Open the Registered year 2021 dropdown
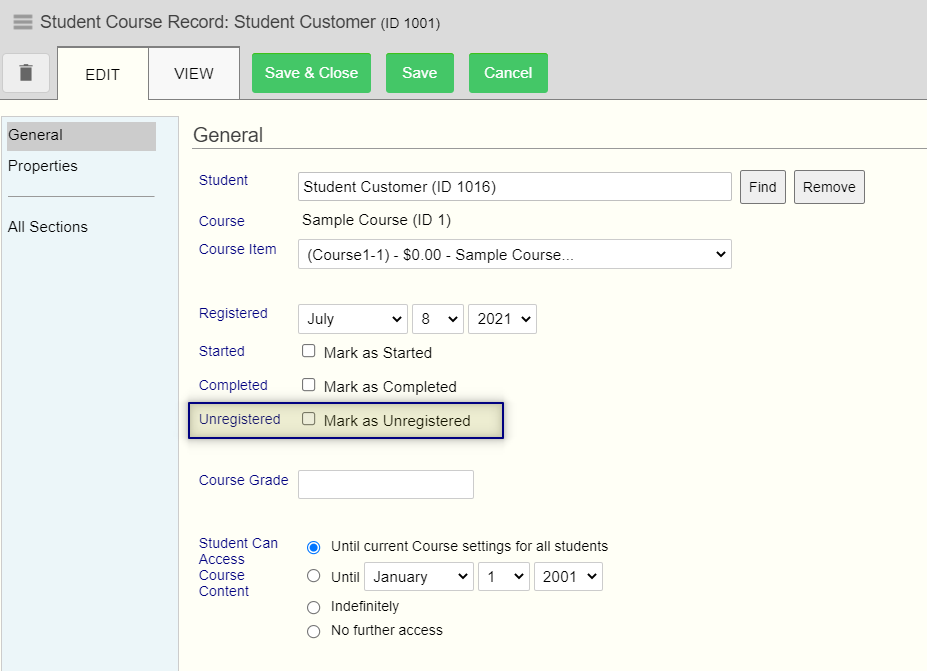The height and width of the screenshot is (671, 927). pyautogui.click(x=502, y=319)
